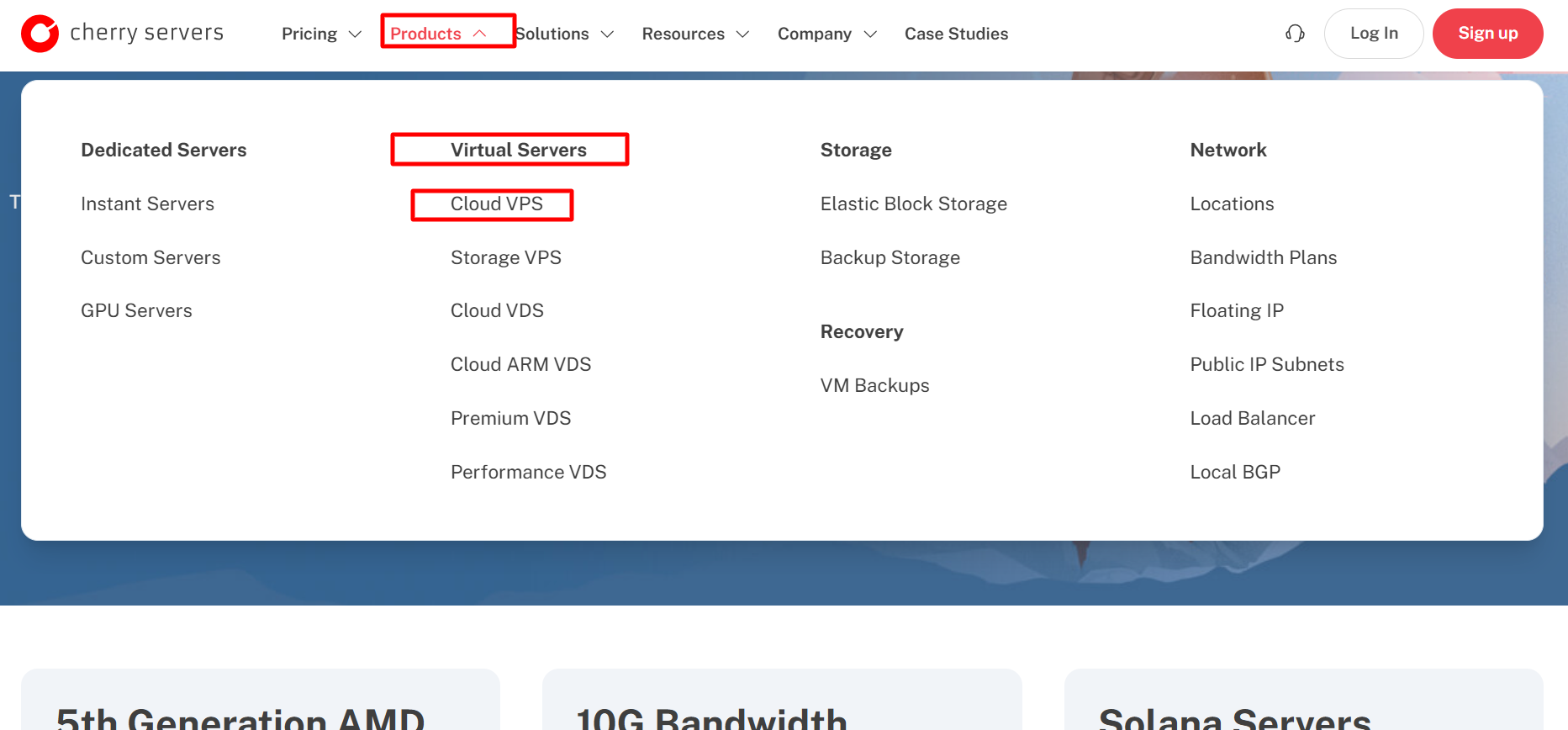
Task: Go to Load Balancer
Action: (1253, 418)
